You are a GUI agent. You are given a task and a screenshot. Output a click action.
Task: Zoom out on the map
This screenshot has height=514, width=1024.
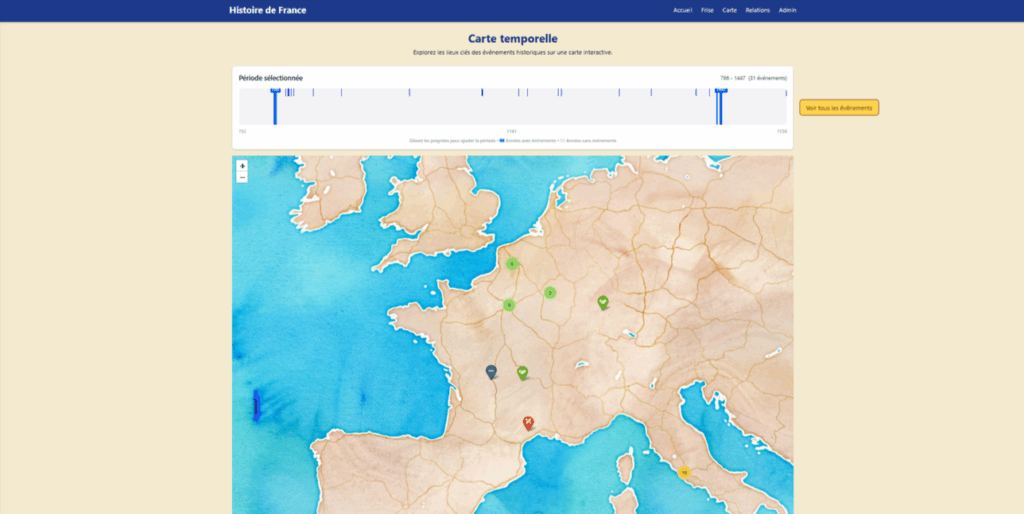242,178
